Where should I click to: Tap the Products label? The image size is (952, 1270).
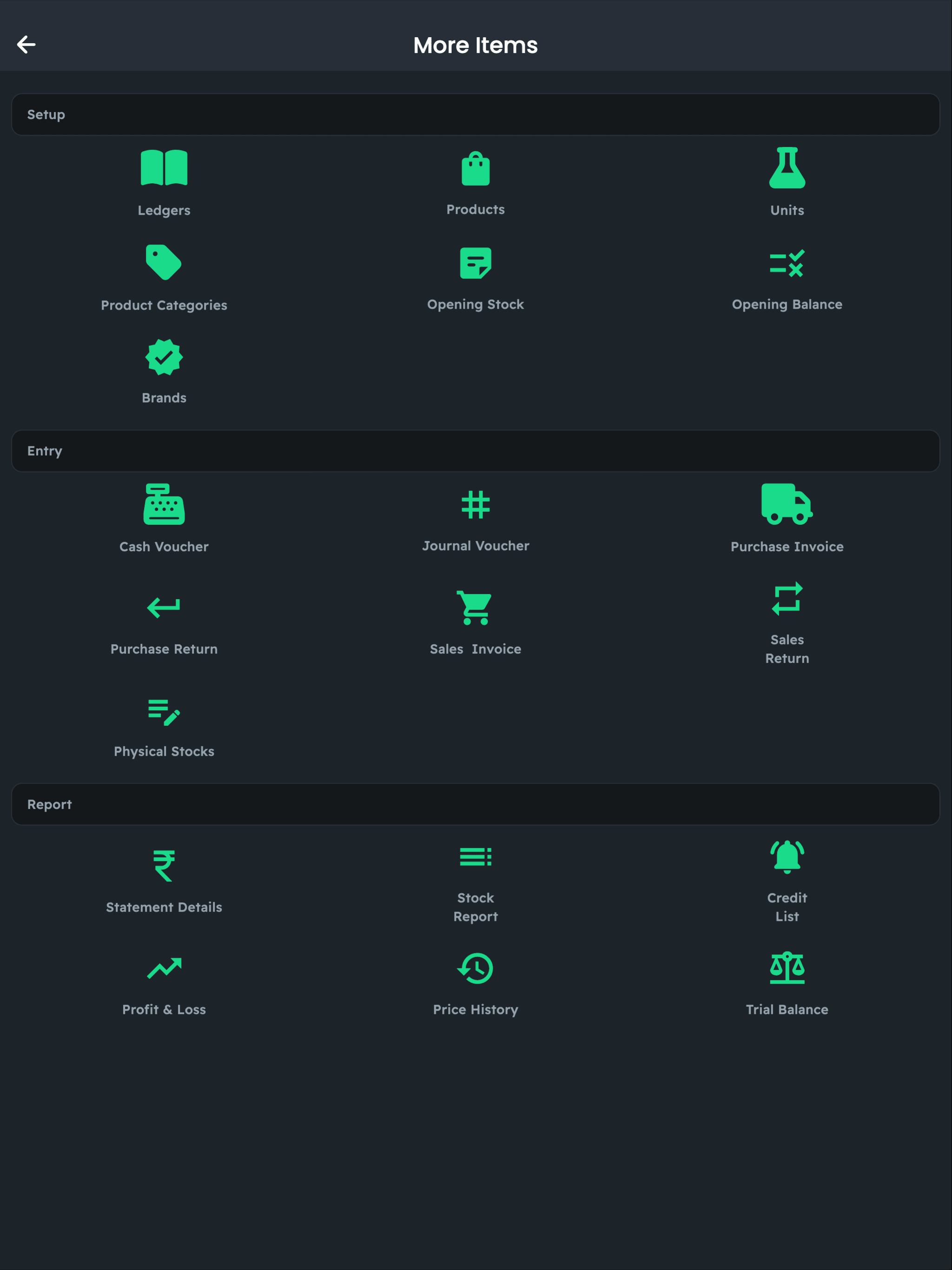(x=476, y=210)
